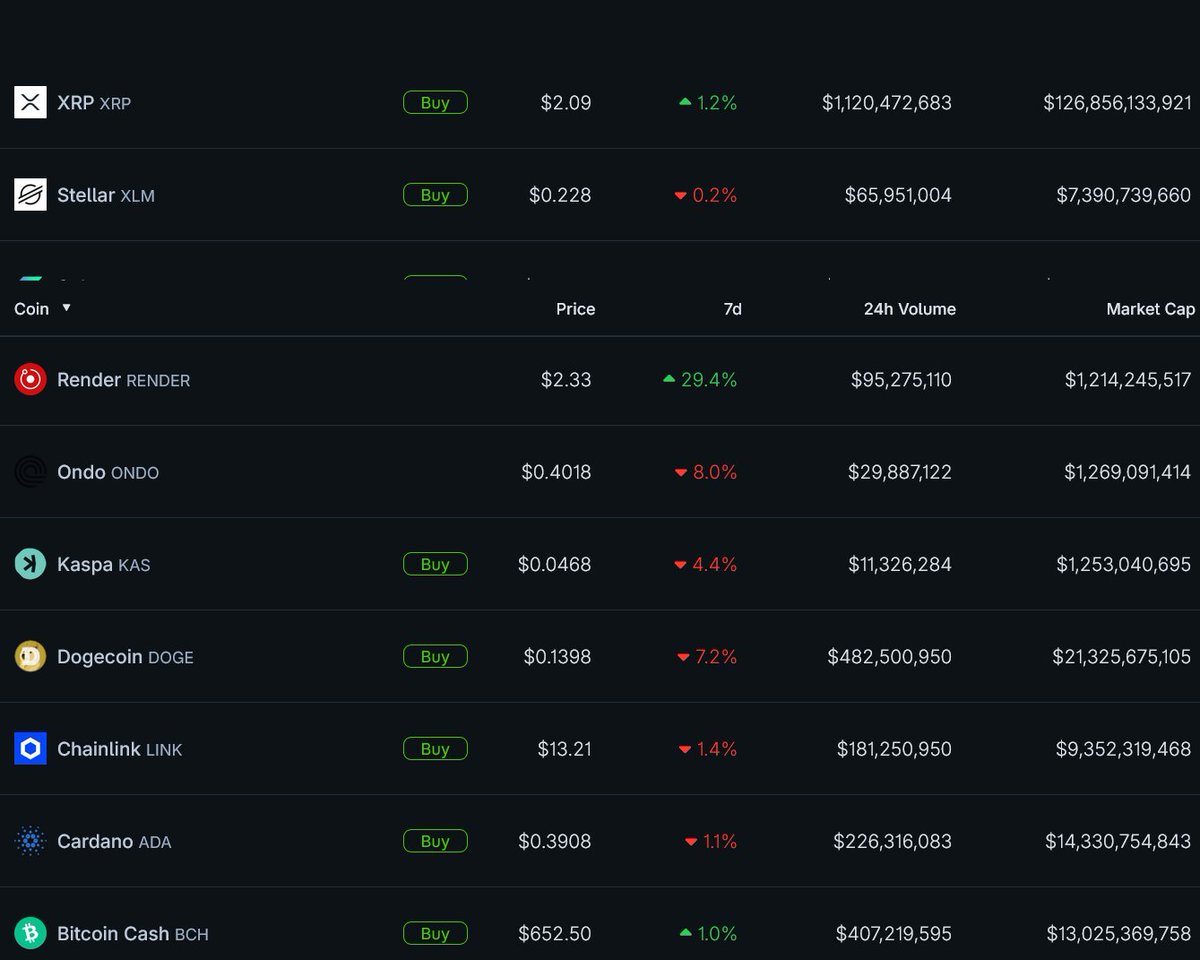
Task: Click Cardano market cap $14,330,754,843
Action: coord(1118,841)
